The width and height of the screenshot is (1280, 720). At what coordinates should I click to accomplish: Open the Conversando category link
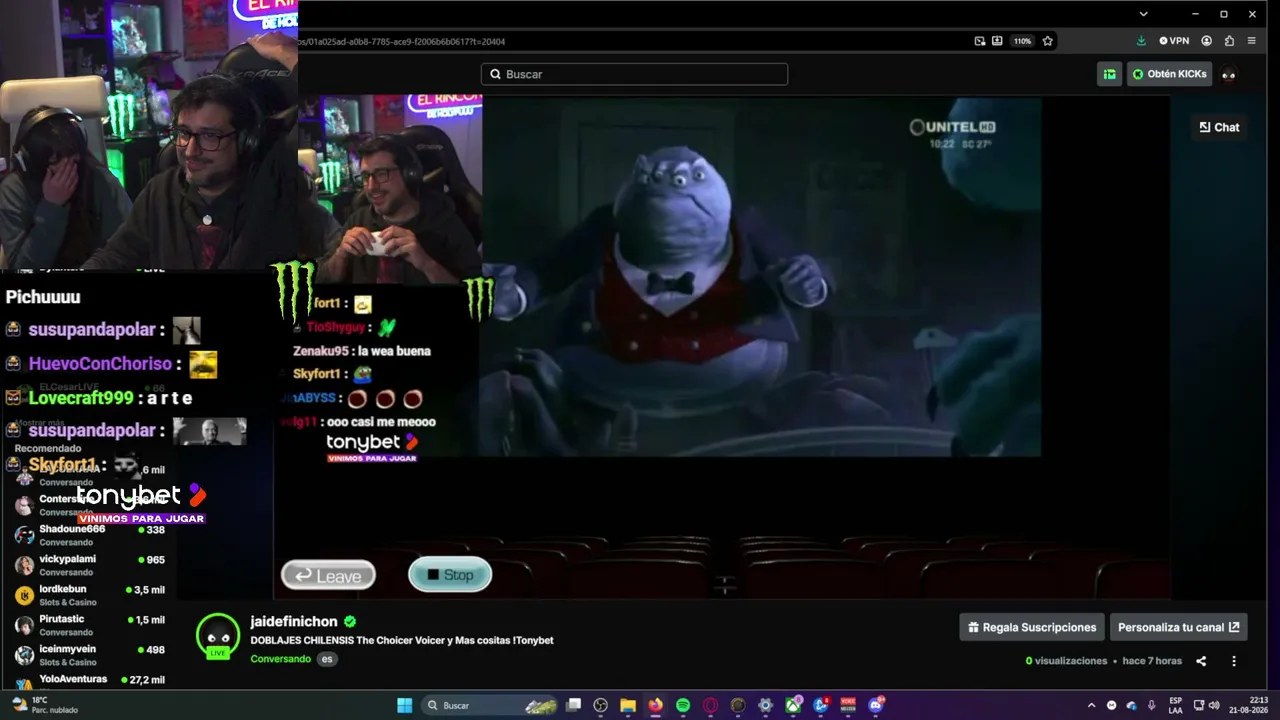(280, 659)
